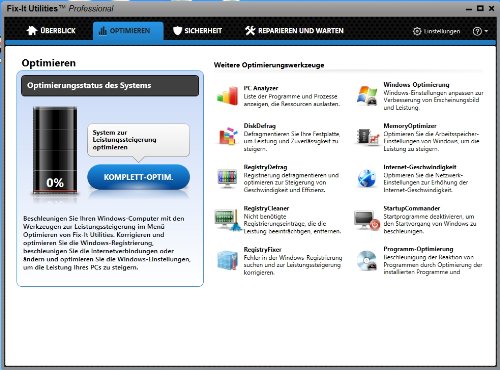This screenshot has width=500, height=370.
Task: Open the Programm-Optimierung title link
Action: click(x=418, y=249)
